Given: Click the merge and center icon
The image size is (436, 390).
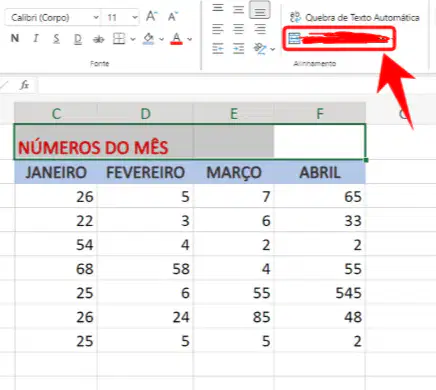Looking at the screenshot, I should pos(294,39).
